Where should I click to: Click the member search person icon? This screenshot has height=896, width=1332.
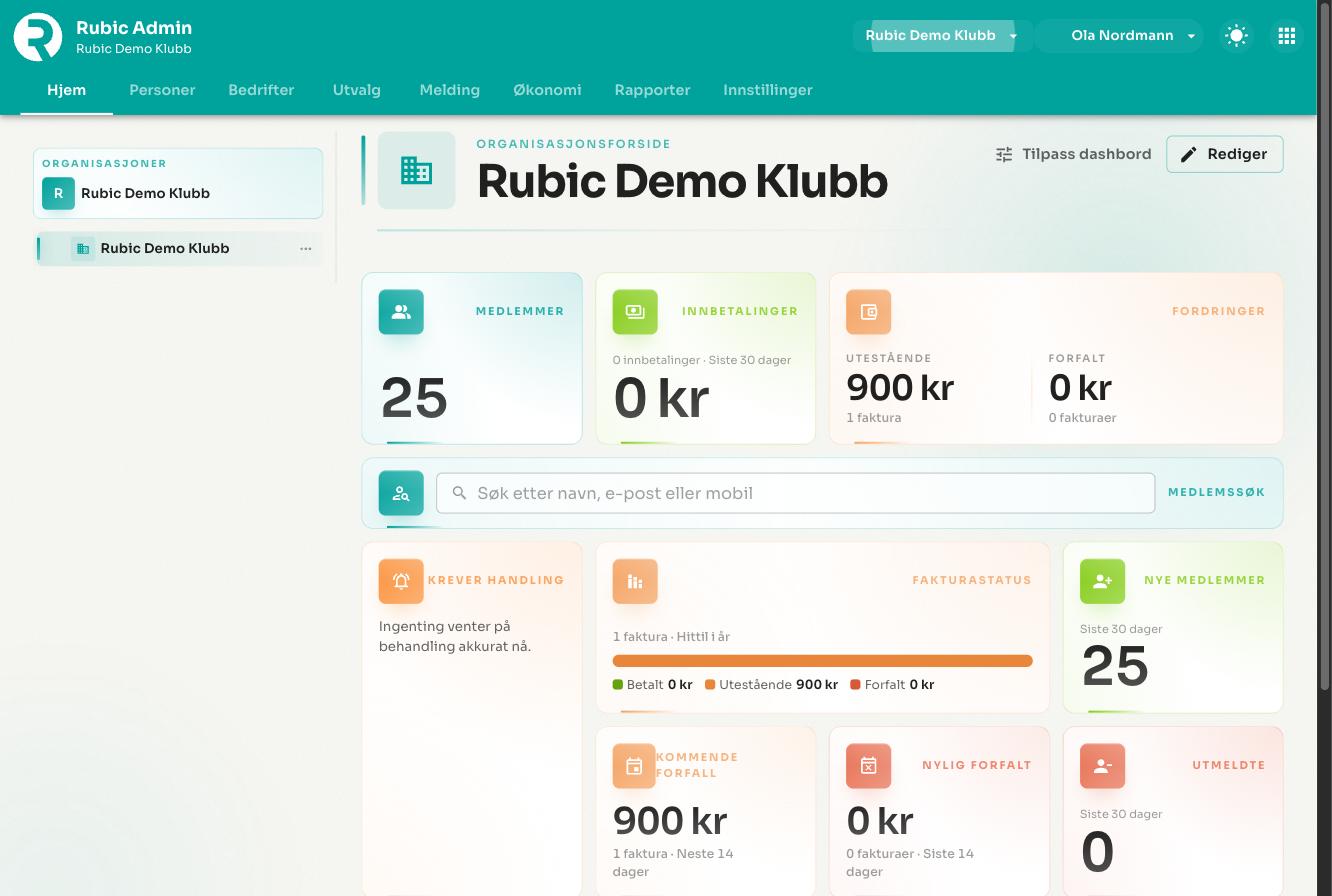tap(401, 493)
